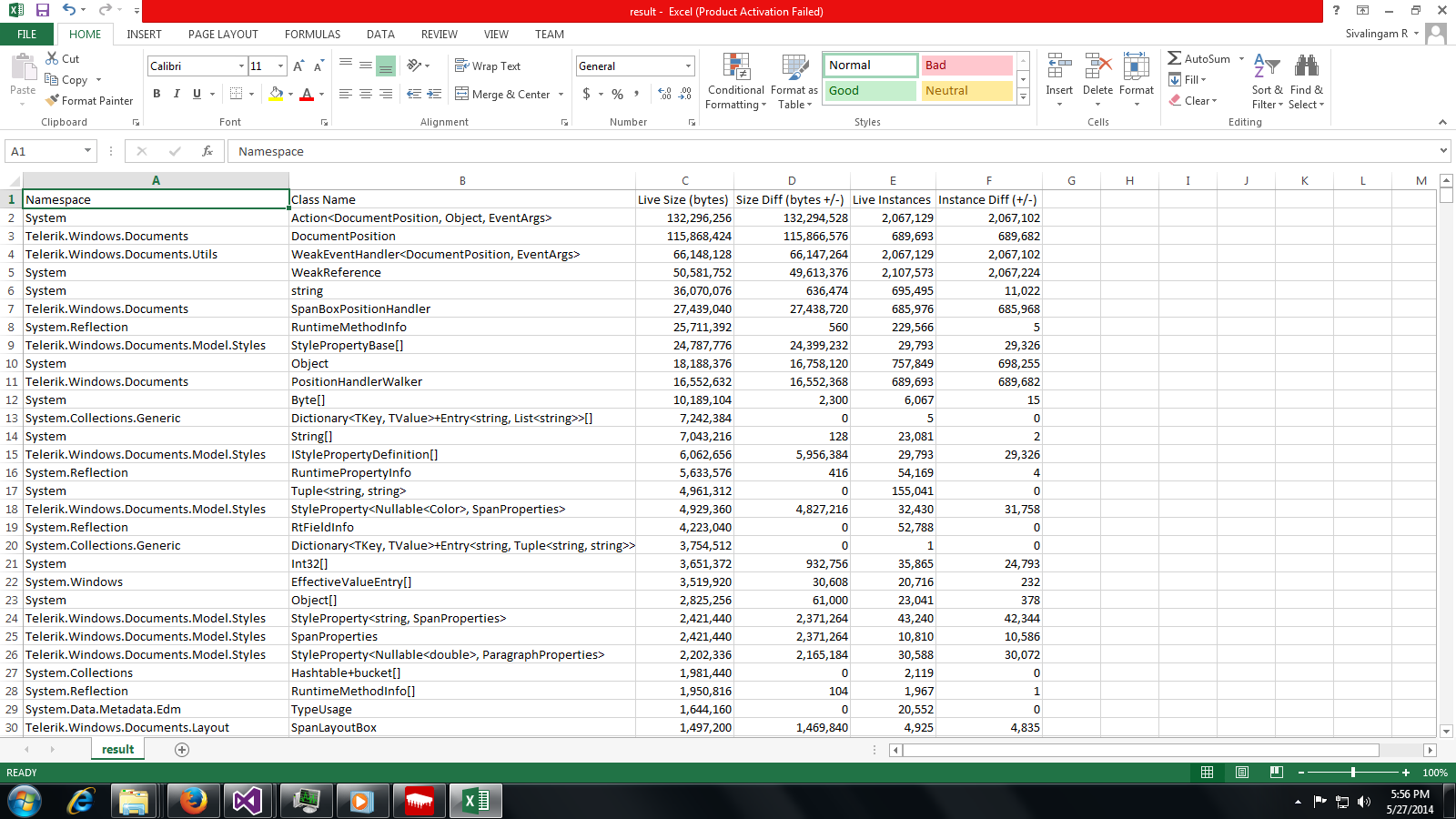Toggle Wrap Text on selected cell
The width and height of the screenshot is (1456, 819).
click(x=488, y=66)
